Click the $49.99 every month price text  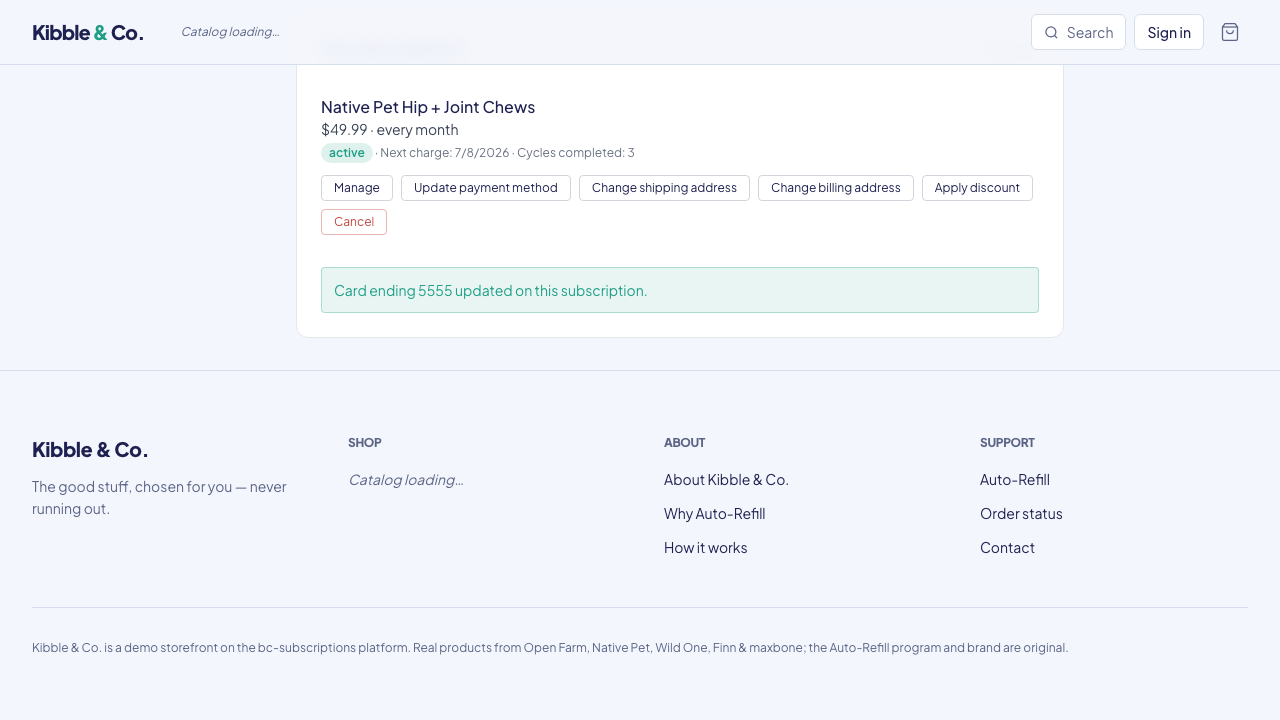(390, 130)
